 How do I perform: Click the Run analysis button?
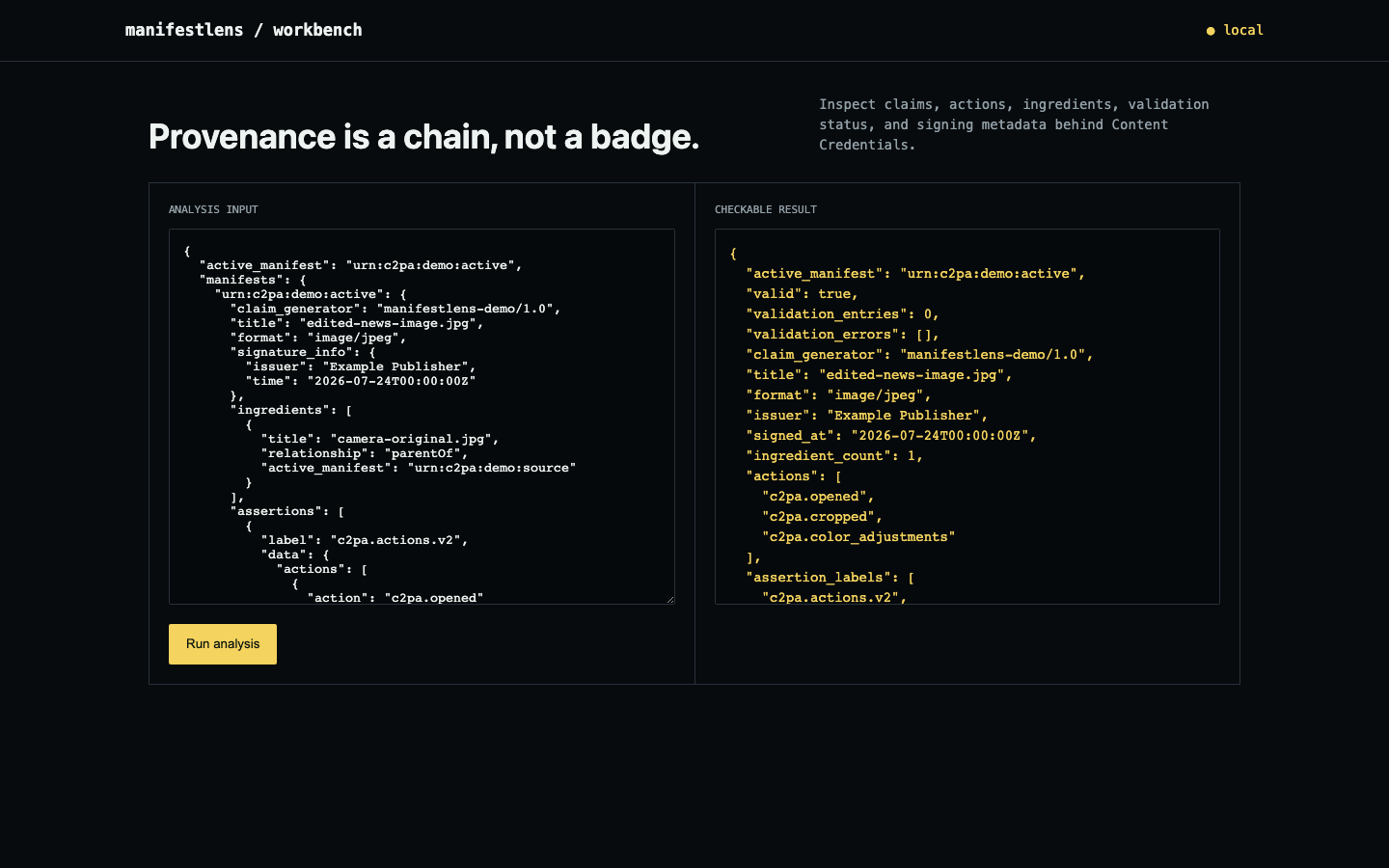(x=223, y=644)
